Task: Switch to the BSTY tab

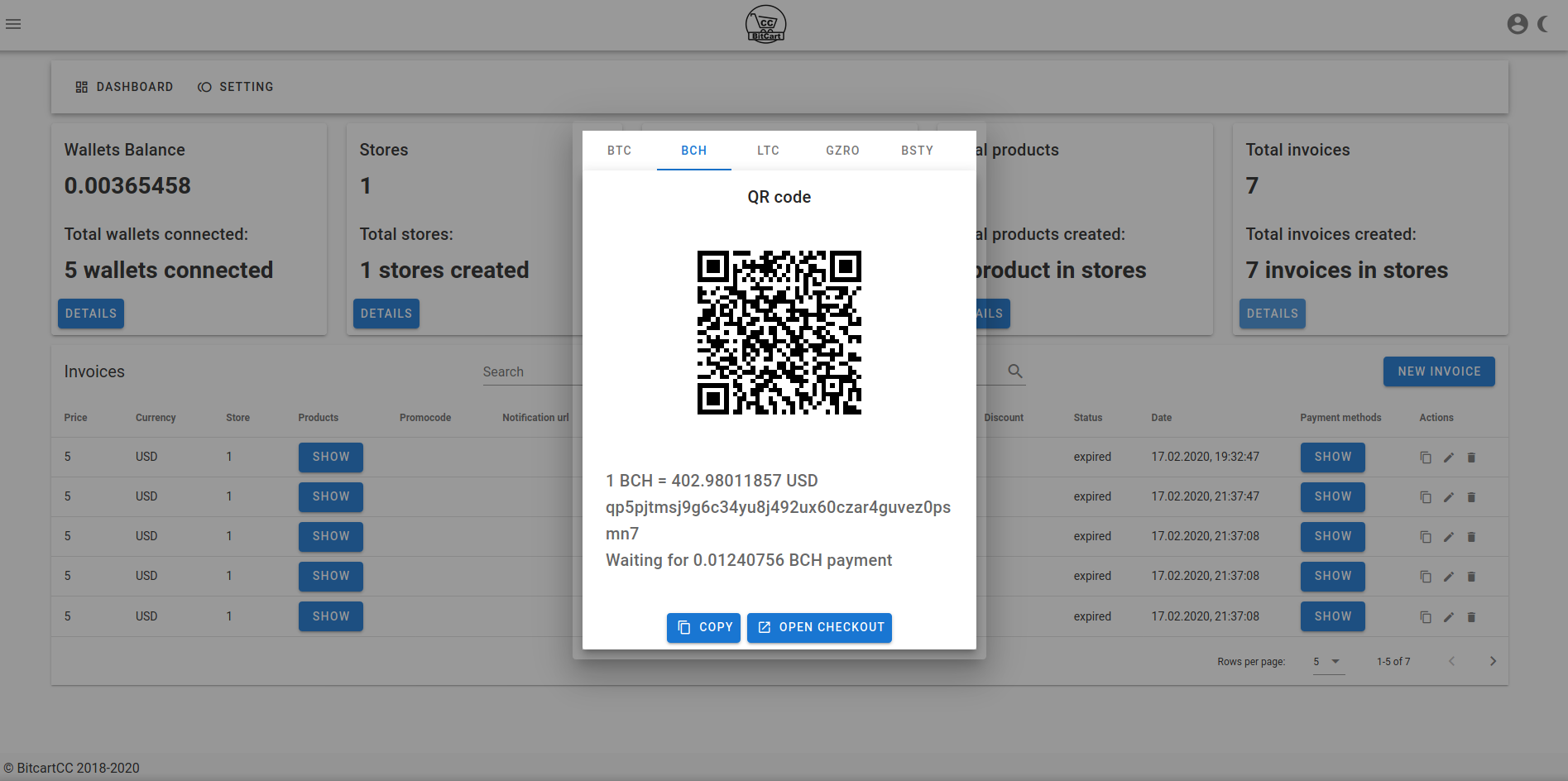Action: (x=918, y=151)
